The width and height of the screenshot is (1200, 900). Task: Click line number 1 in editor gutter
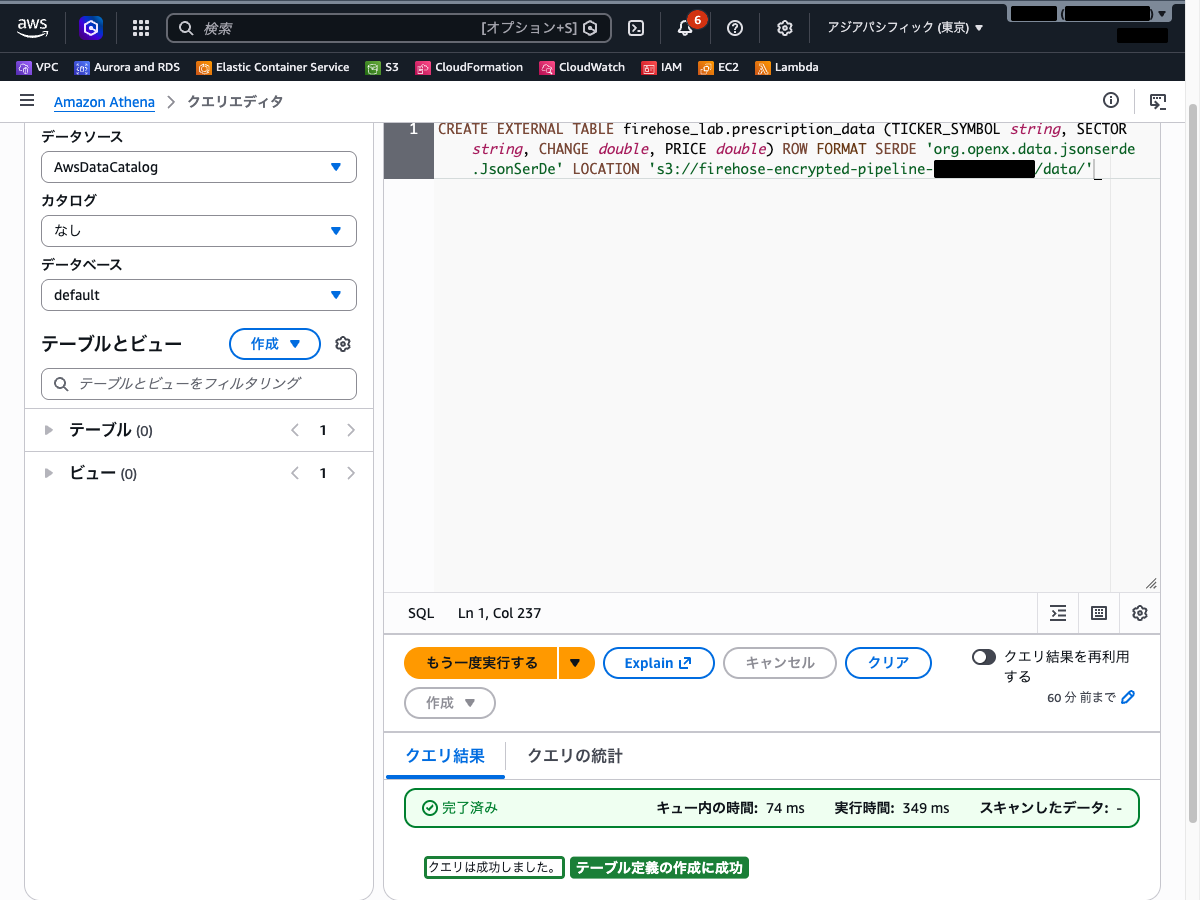[x=413, y=129]
